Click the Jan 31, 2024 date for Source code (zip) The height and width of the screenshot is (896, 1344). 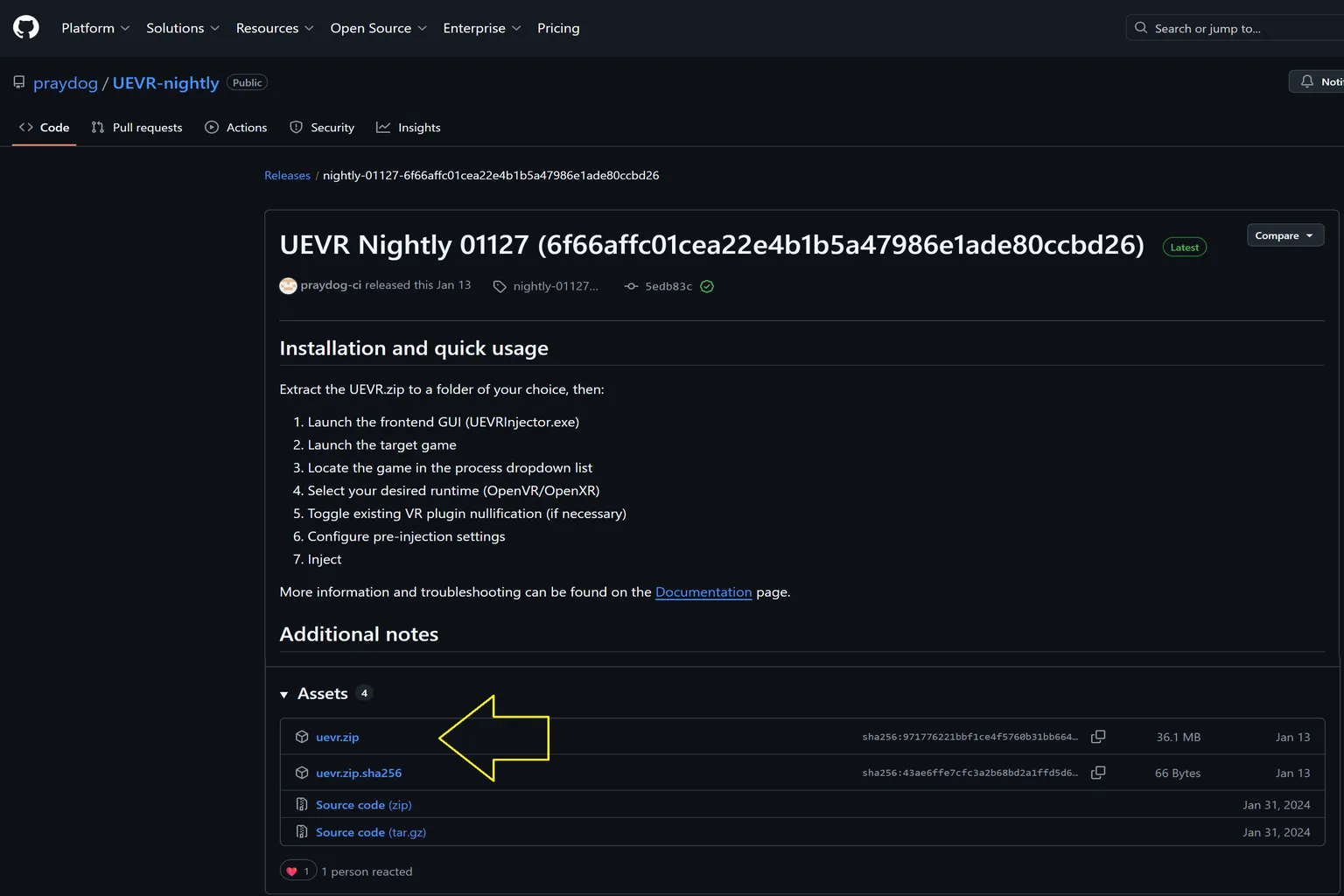[1277, 805]
